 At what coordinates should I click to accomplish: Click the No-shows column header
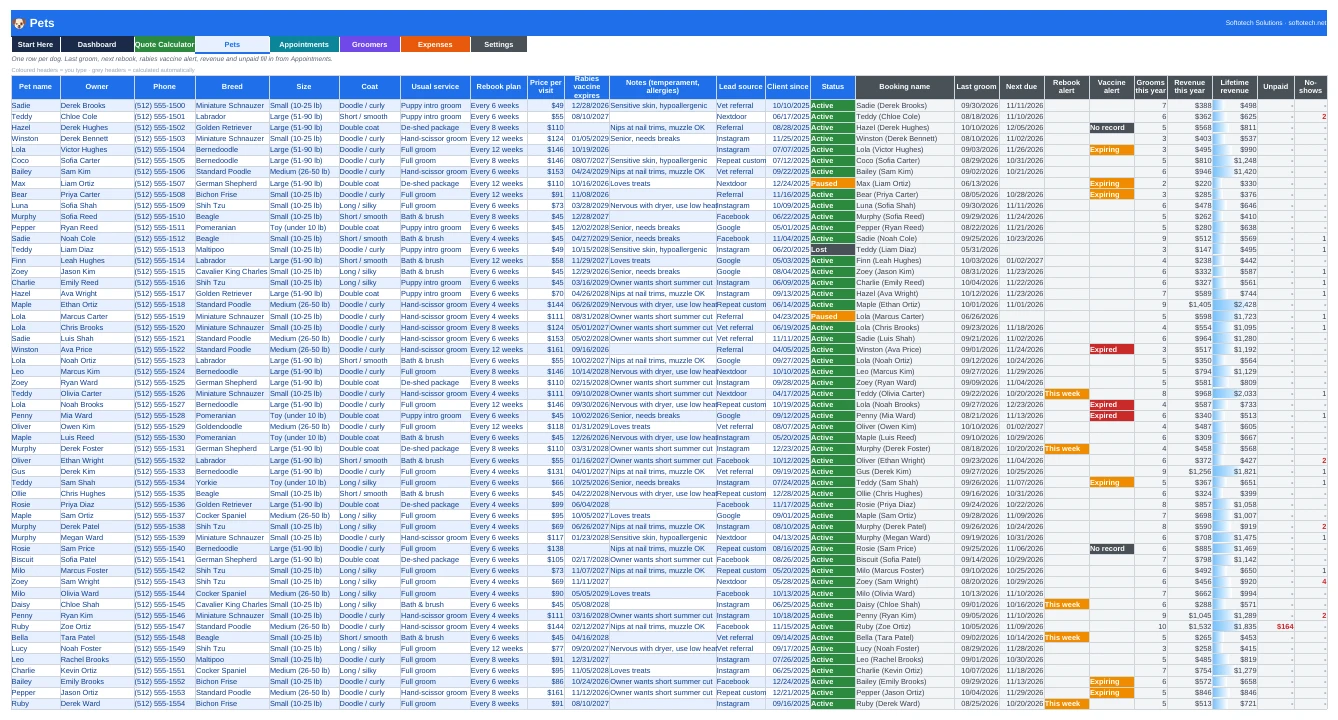click(1310, 88)
